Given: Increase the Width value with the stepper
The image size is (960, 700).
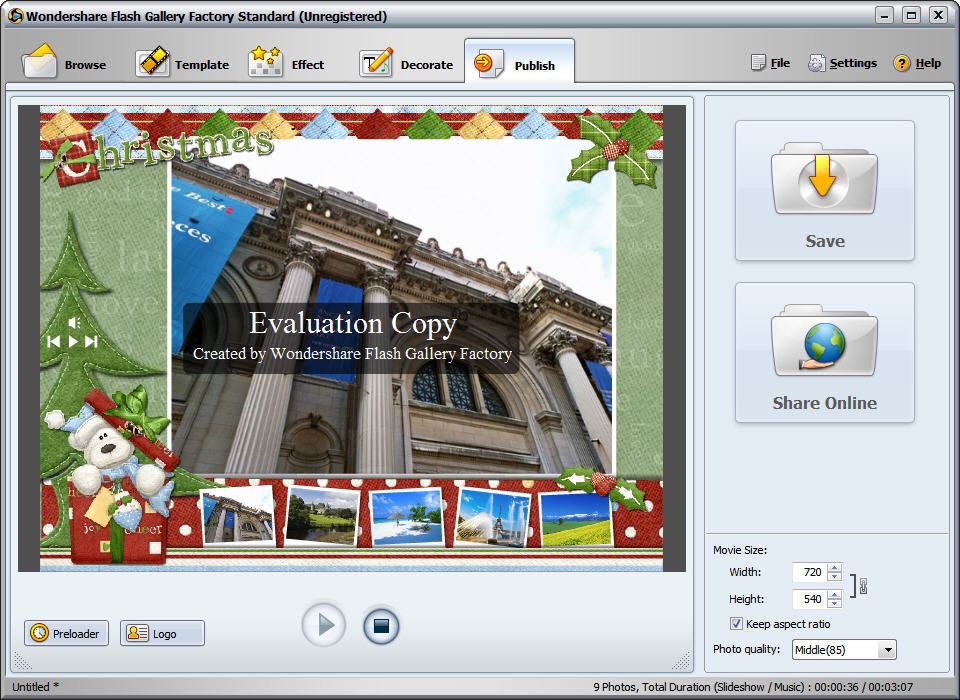Looking at the screenshot, I should coord(834,569).
